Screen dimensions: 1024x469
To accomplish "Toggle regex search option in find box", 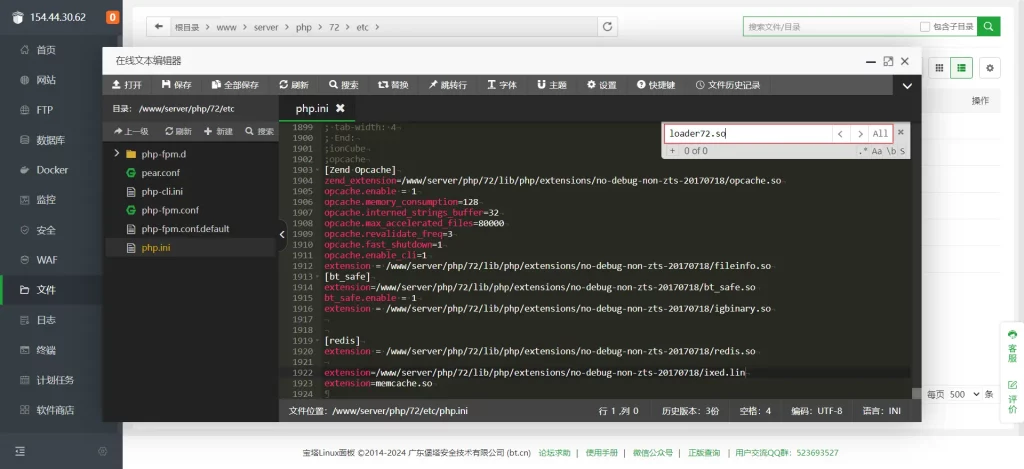I will (x=862, y=151).
